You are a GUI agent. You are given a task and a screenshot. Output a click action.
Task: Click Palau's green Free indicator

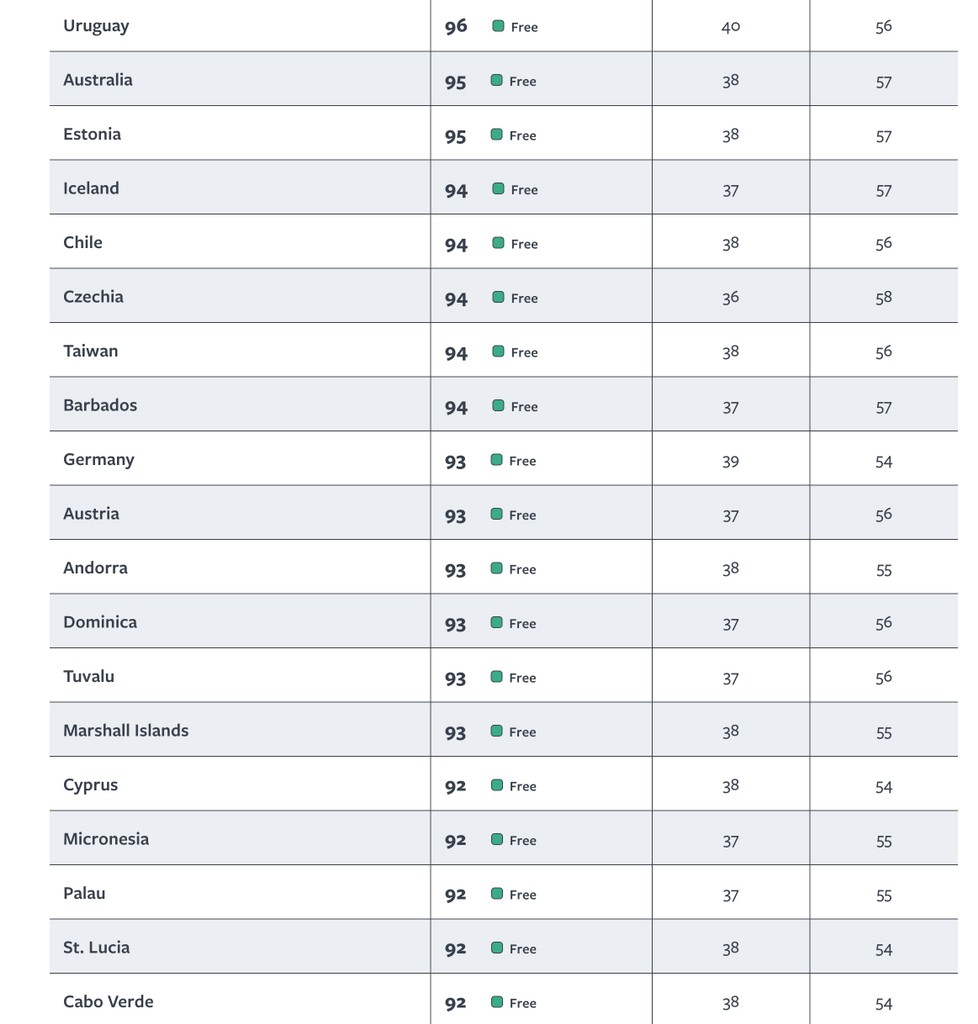click(497, 894)
